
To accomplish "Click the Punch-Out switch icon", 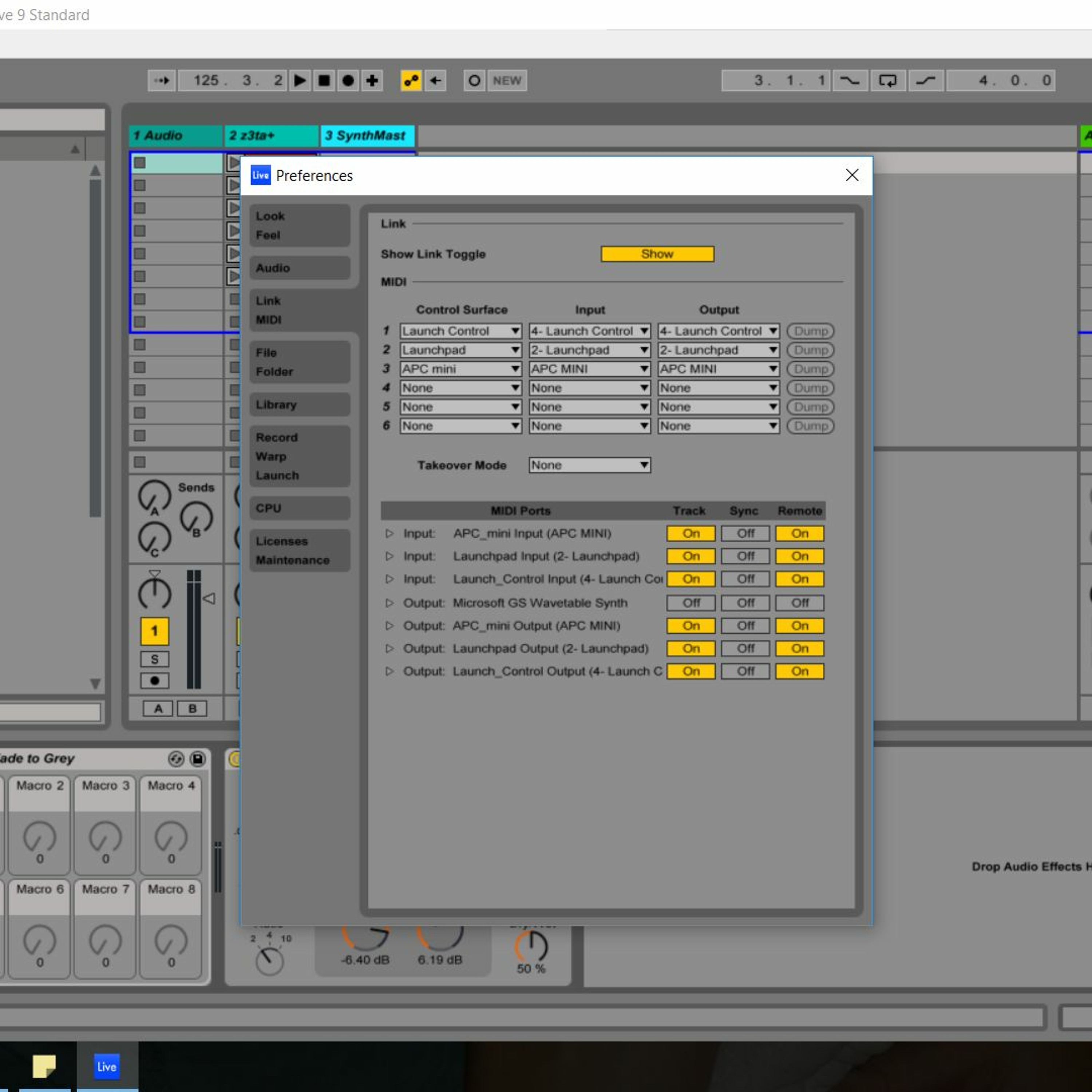I will 925,80.
